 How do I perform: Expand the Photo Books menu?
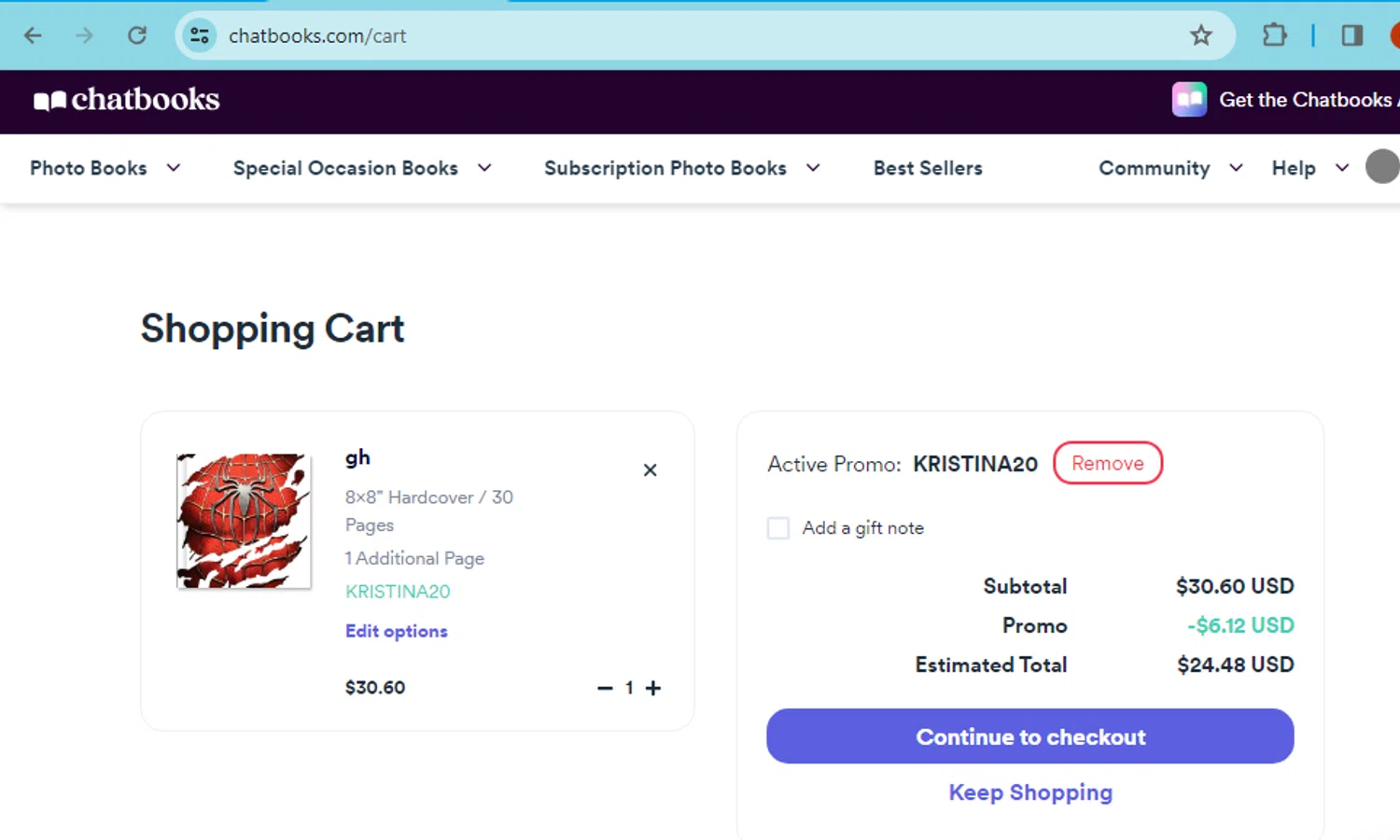[105, 168]
